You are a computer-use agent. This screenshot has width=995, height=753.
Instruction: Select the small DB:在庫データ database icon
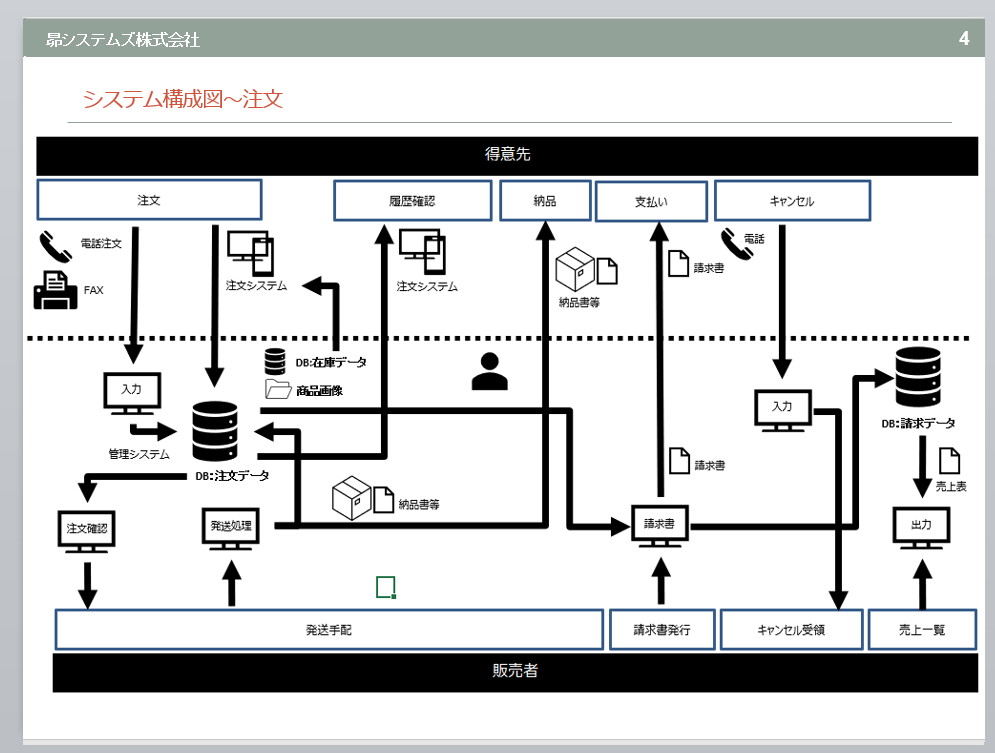pyautogui.click(x=275, y=361)
